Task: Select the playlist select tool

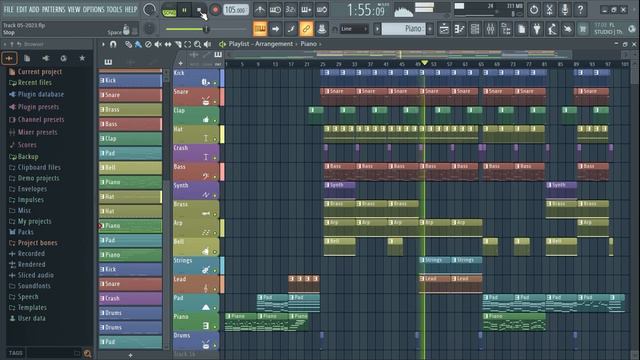Action: click(x=188, y=44)
